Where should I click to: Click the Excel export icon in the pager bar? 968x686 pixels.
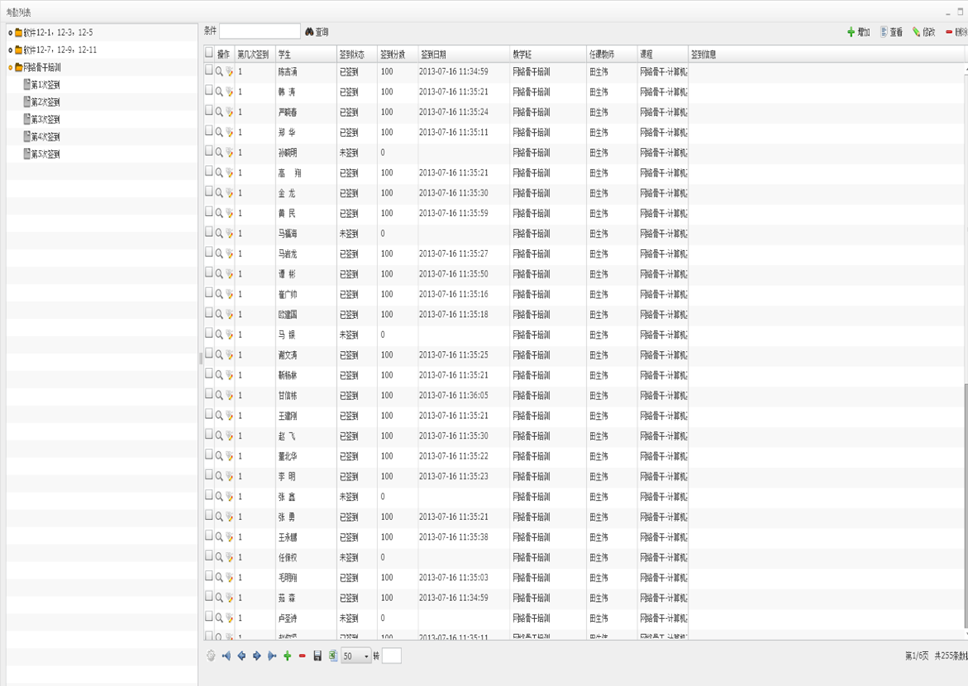pos(333,656)
